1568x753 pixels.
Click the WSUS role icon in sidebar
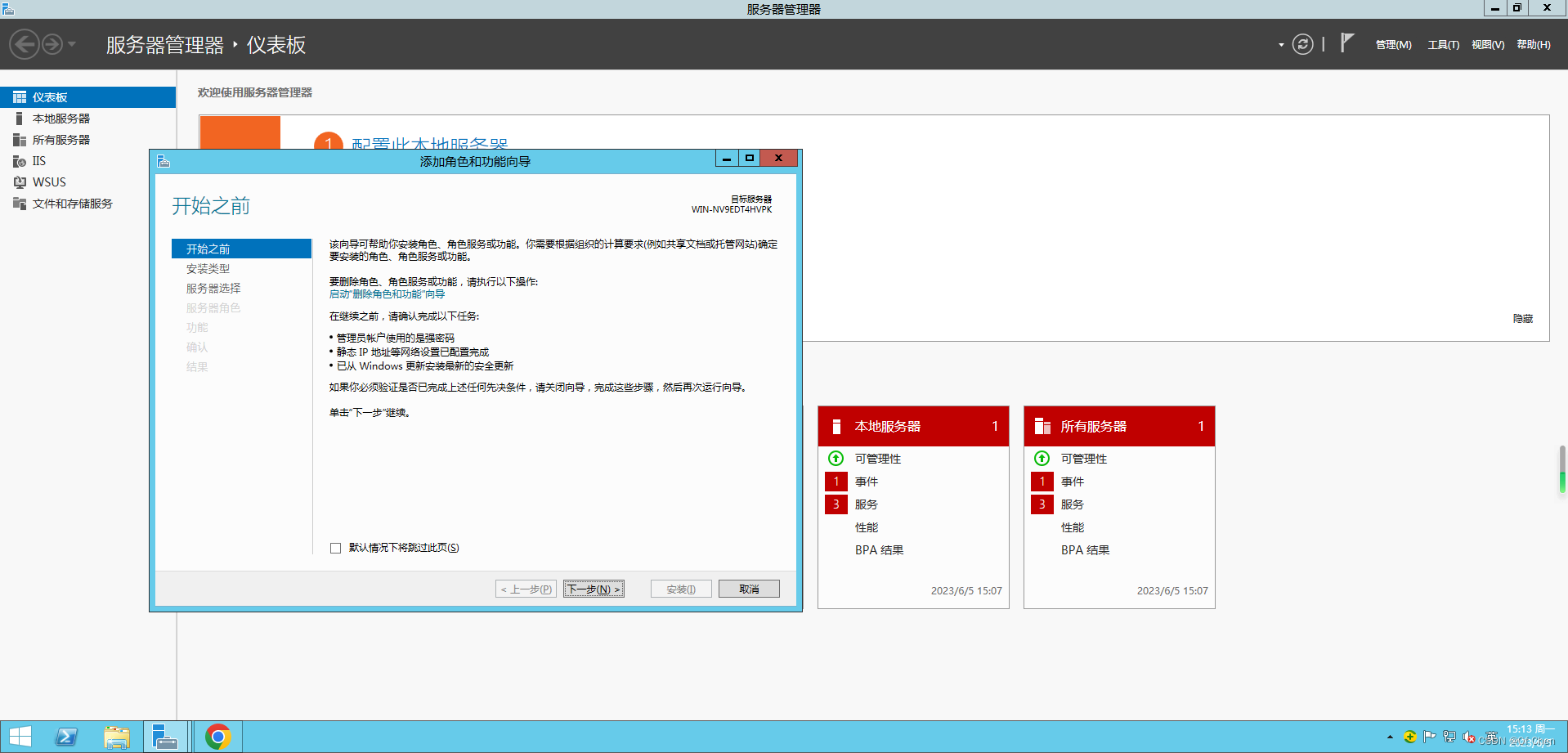pos(20,182)
